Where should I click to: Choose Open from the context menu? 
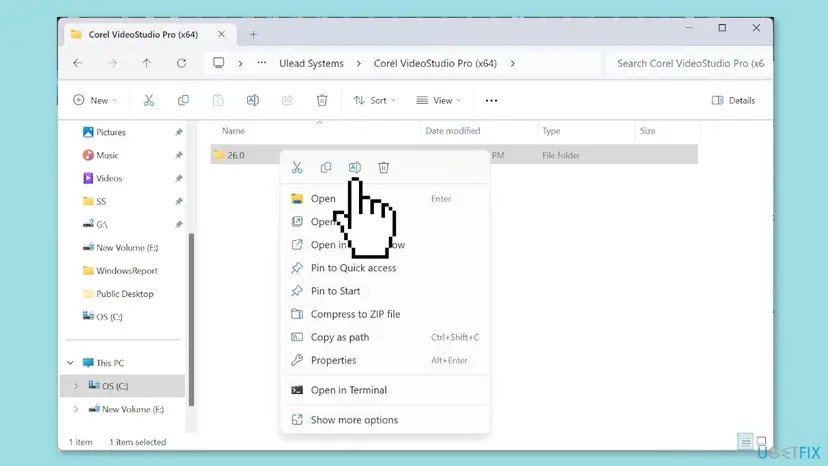coord(384,199)
